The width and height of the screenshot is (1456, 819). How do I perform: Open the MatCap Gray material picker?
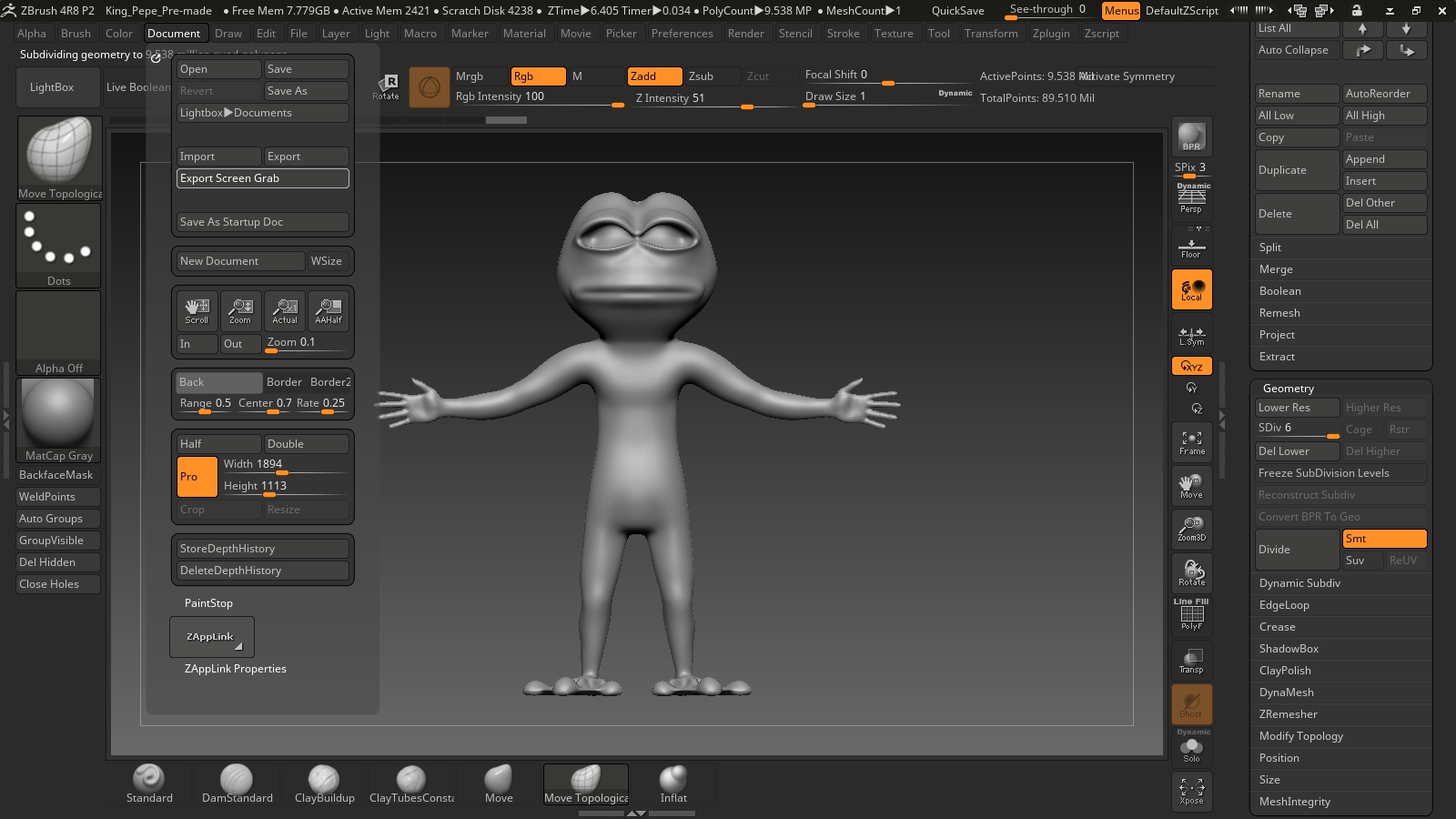(58, 420)
